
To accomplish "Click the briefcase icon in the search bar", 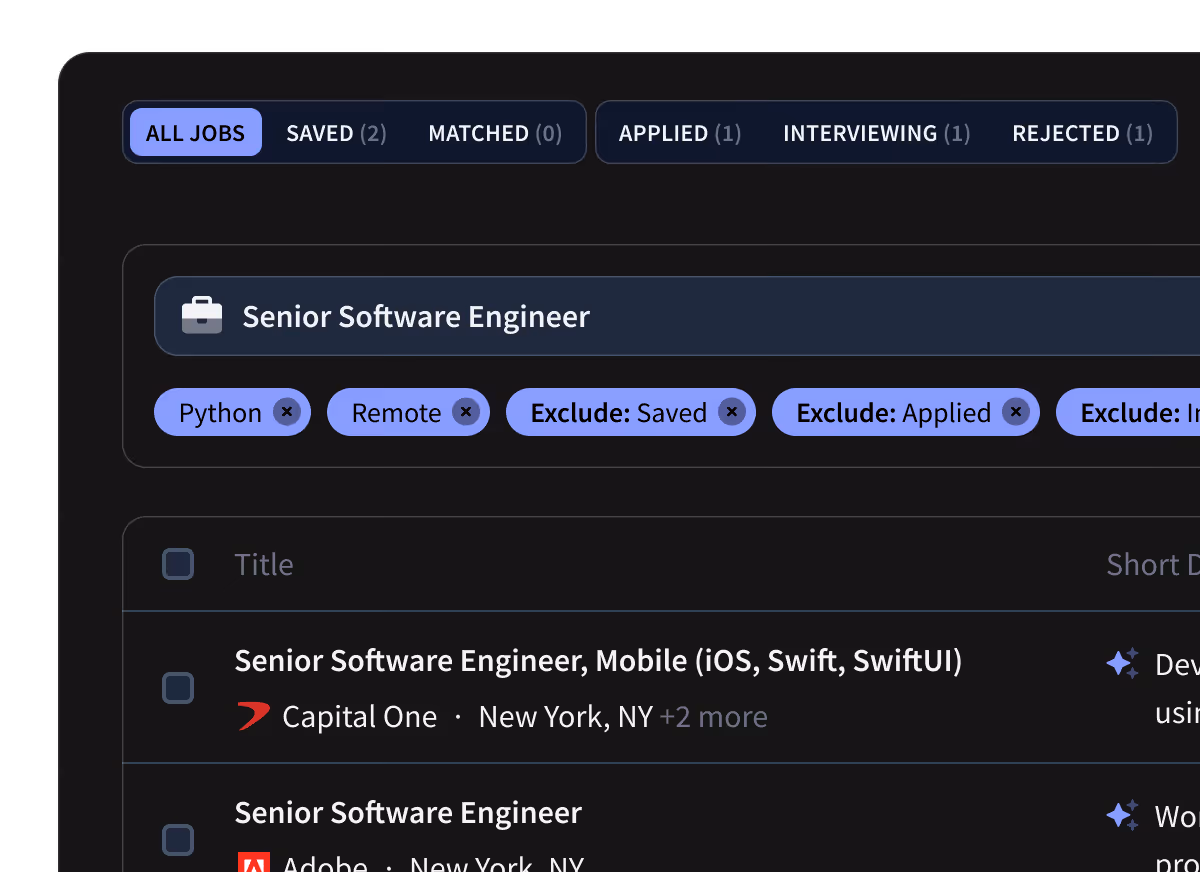I will tap(202, 316).
